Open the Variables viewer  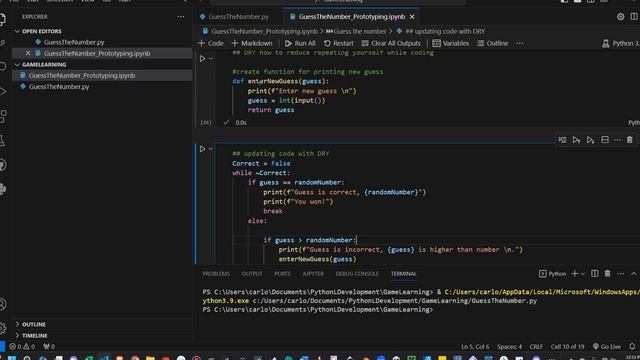tap(451, 43)
